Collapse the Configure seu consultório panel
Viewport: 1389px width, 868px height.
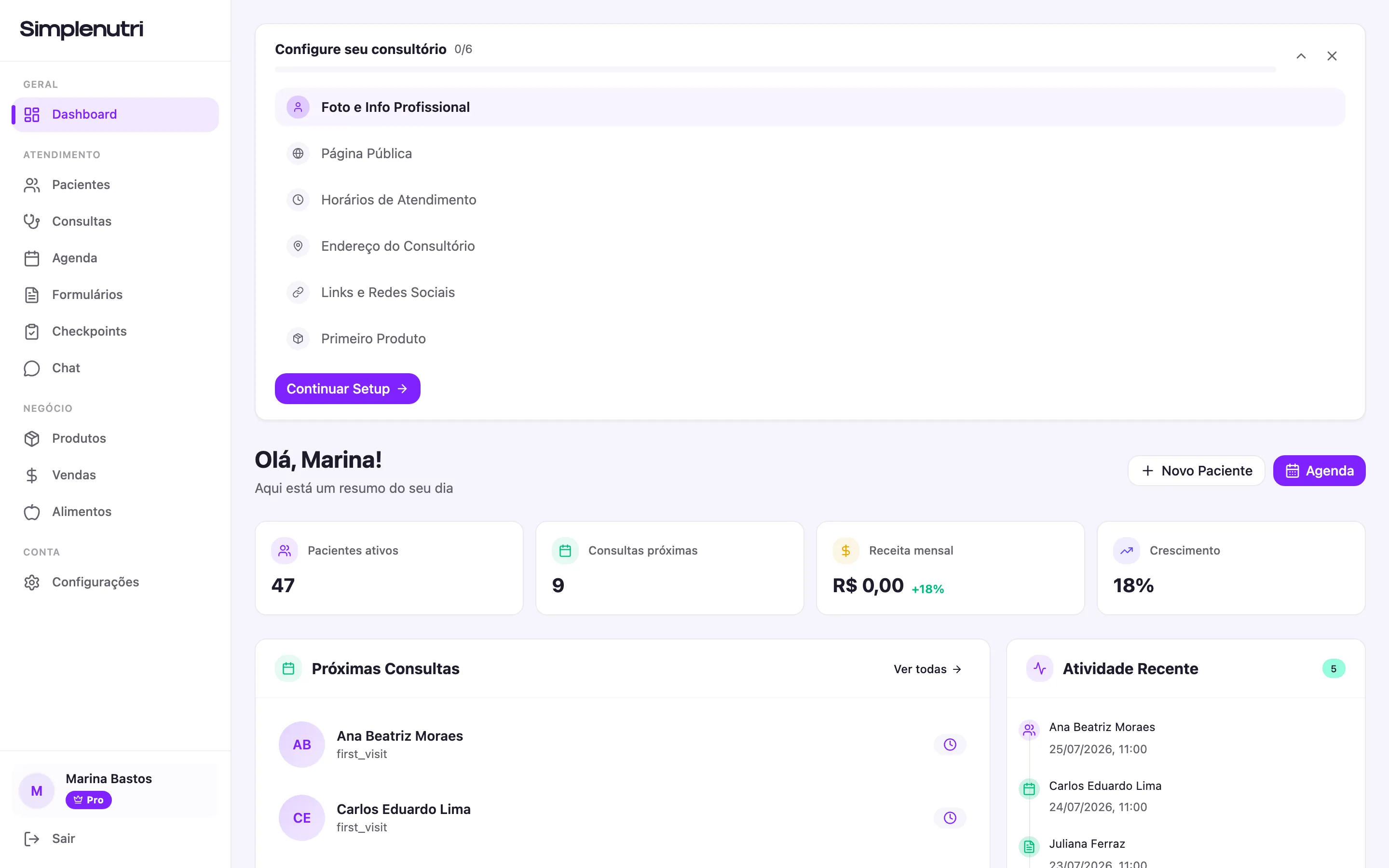click(x=1301, y=56)
